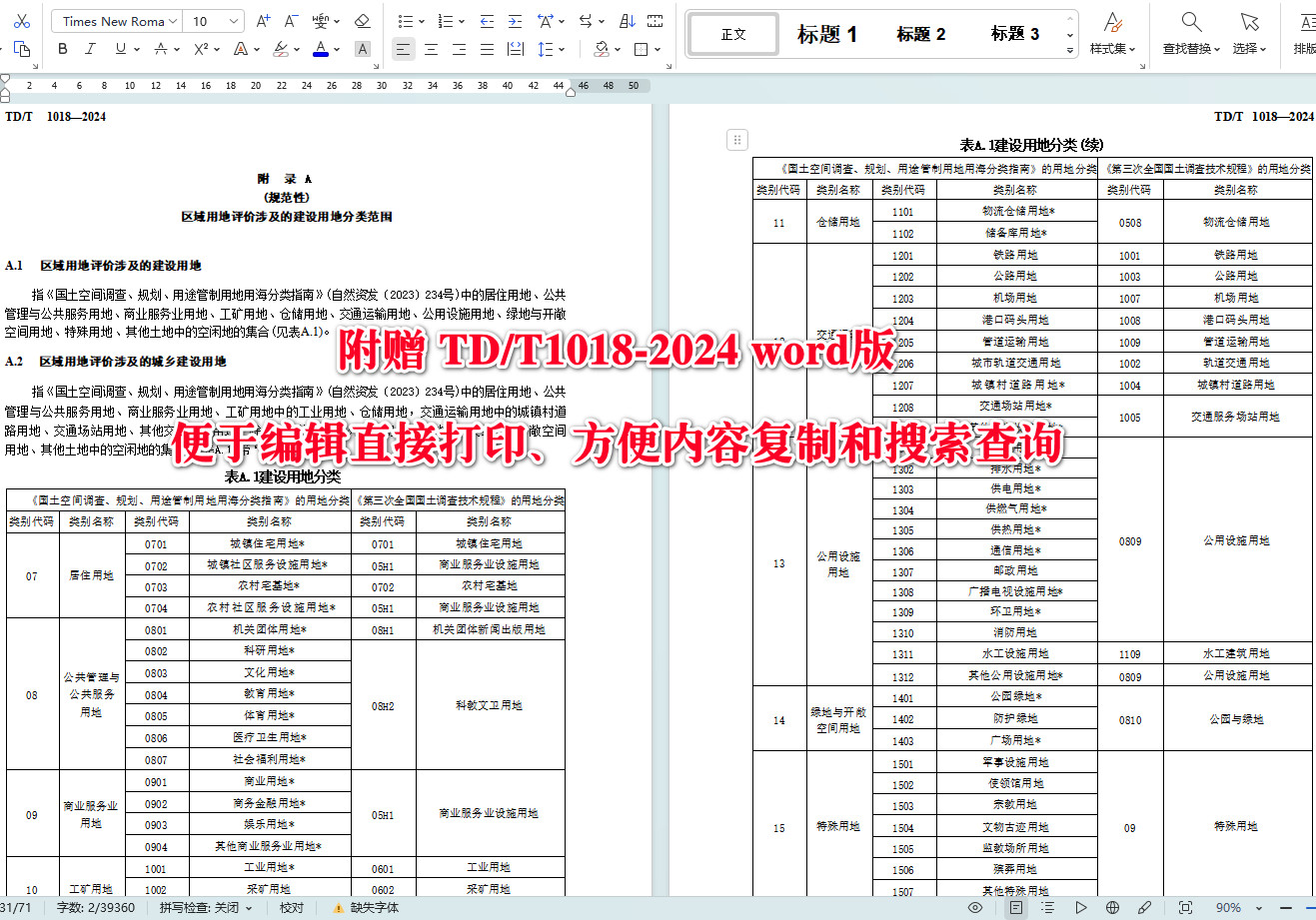Viewport: 1316px width, 920px height.
Task: Click the phonetic guide (wén) icon
Action: point(321,21)
